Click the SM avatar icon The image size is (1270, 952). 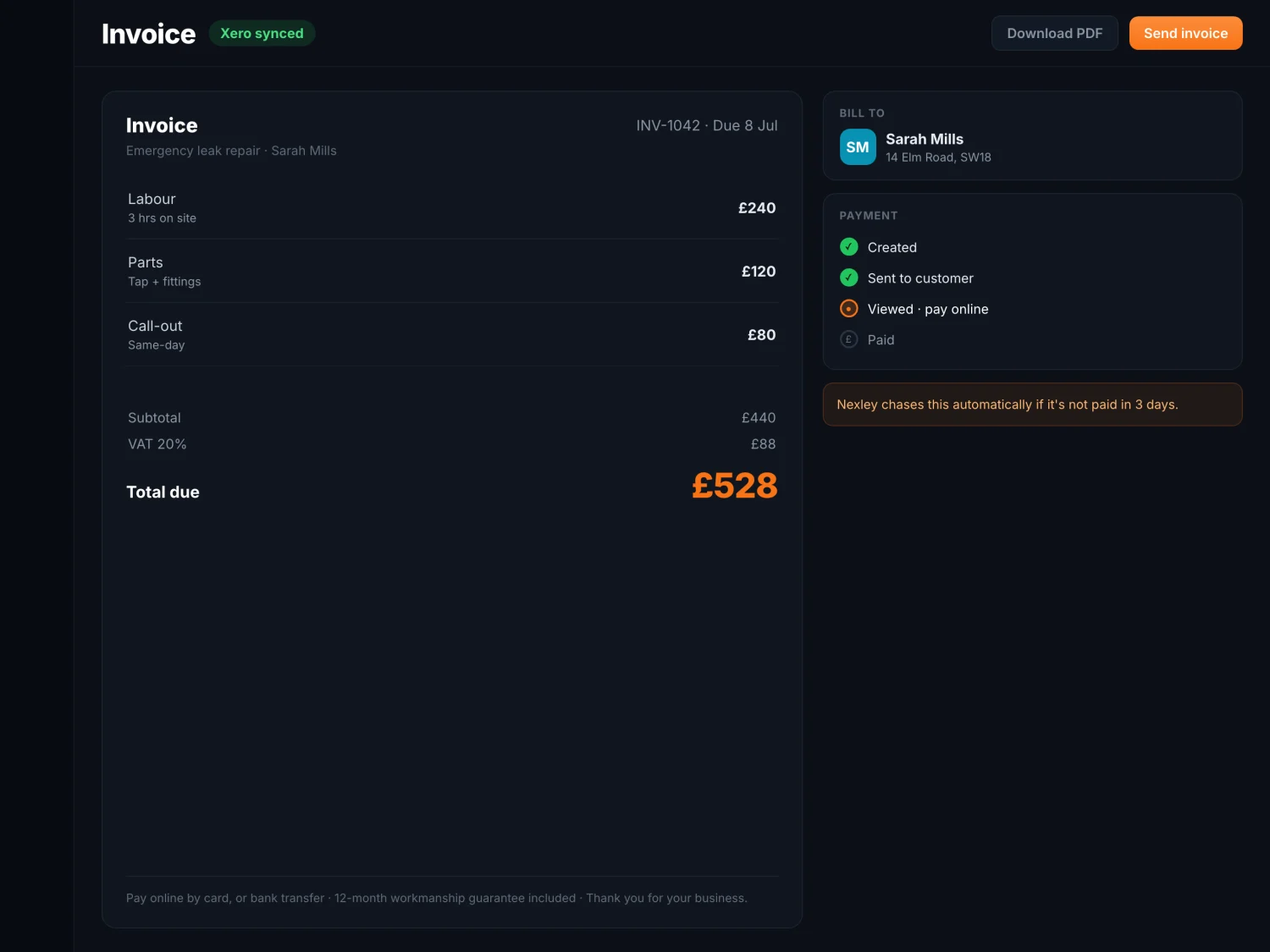coord(858,147)
